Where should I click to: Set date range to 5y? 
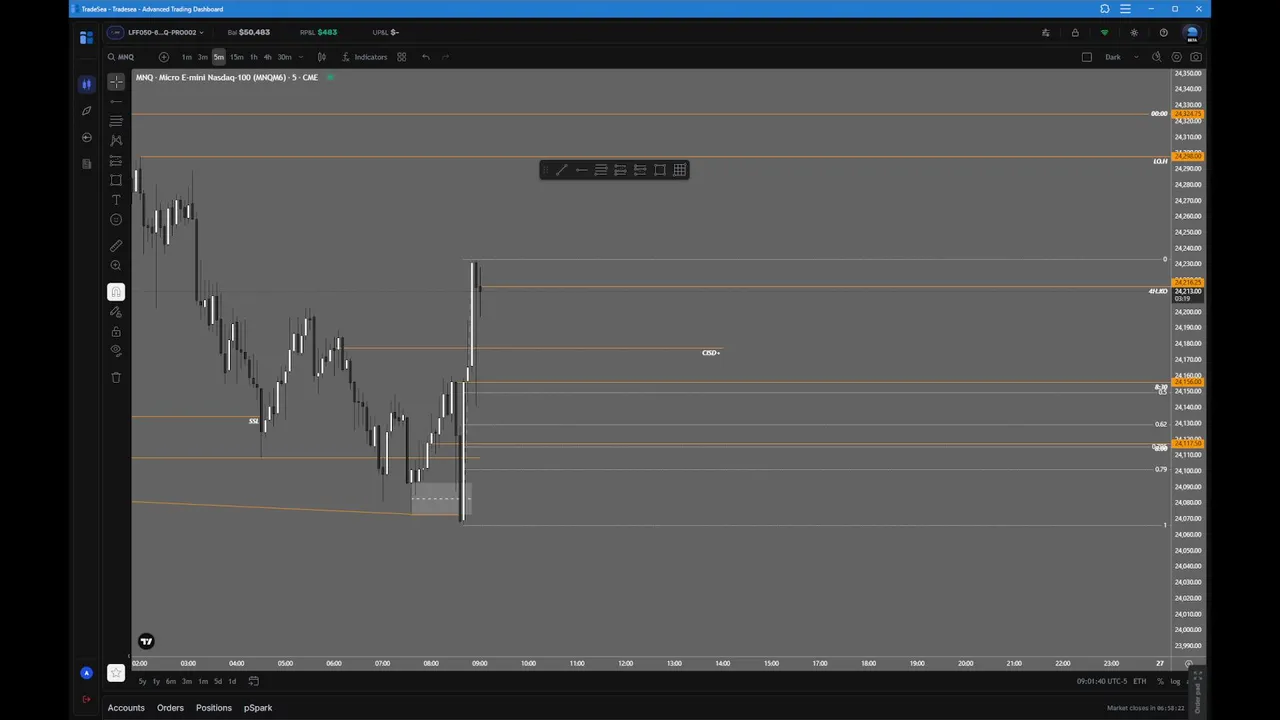pyautogui.click(x=142, y=682)
